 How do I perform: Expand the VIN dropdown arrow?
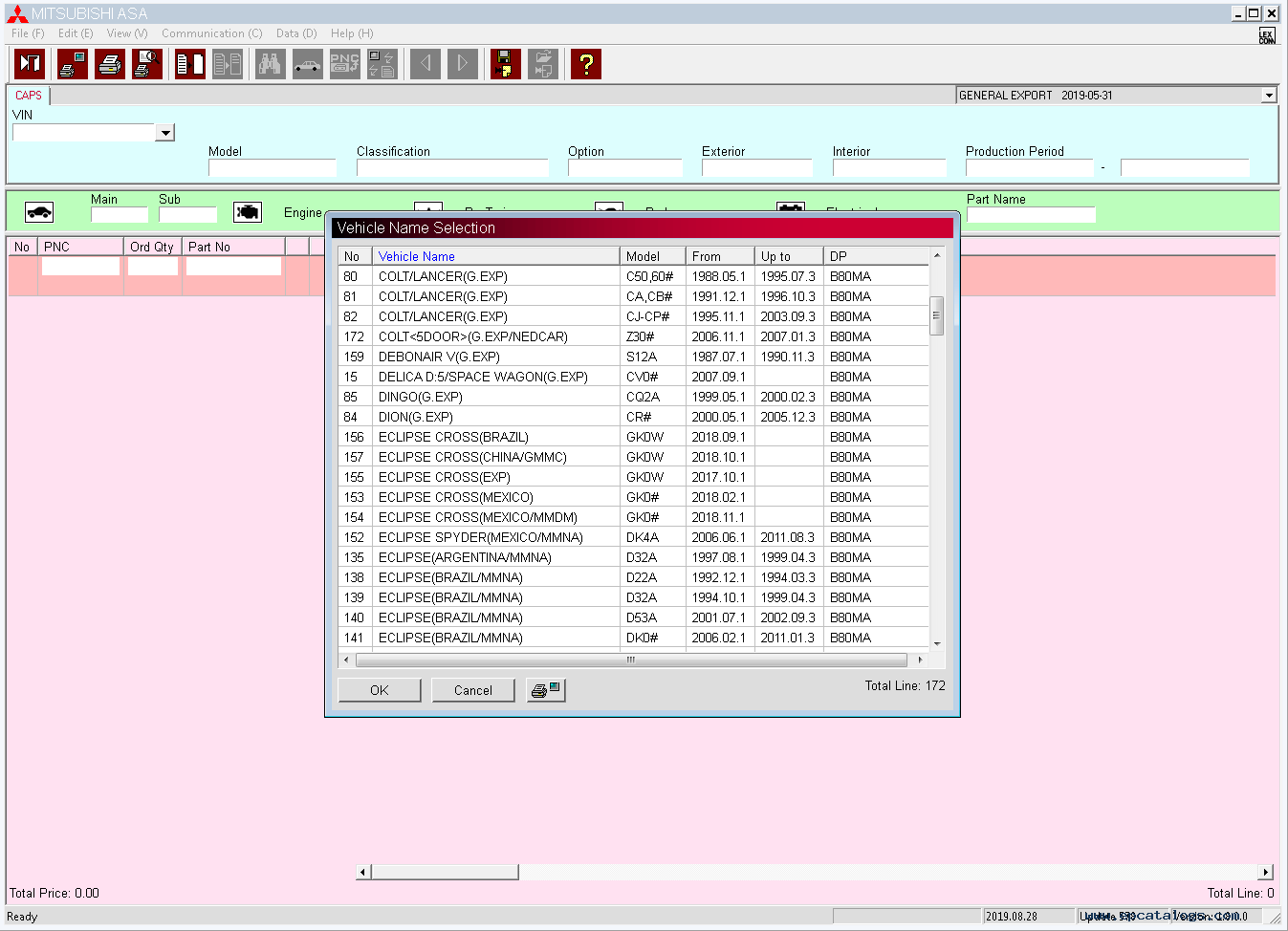tap(165, 133)
